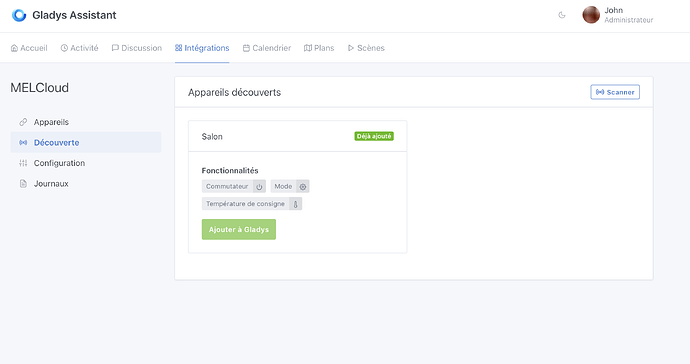Open Appareils in MELCloud sidebar
The image size is (690, 364).
click(x=86, y=122)
